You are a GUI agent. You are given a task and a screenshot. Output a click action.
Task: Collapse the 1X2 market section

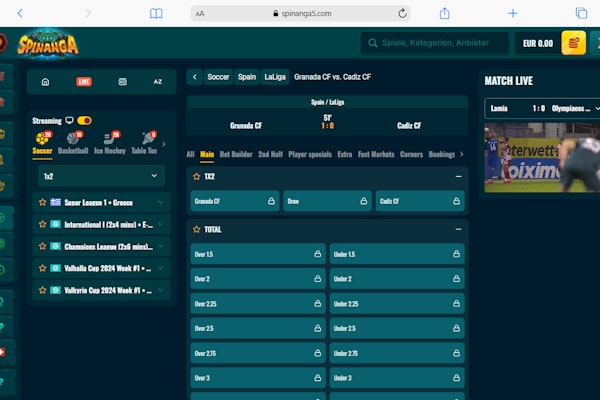(458, 176)
